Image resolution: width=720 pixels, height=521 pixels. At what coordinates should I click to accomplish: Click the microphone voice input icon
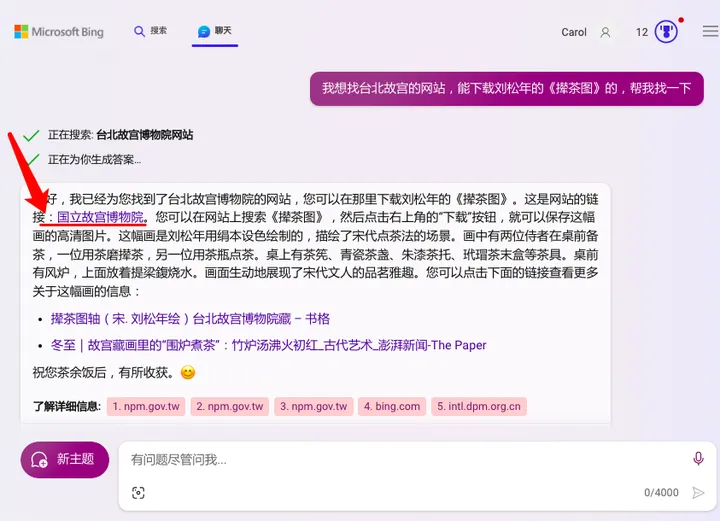[x=698, y=458]
